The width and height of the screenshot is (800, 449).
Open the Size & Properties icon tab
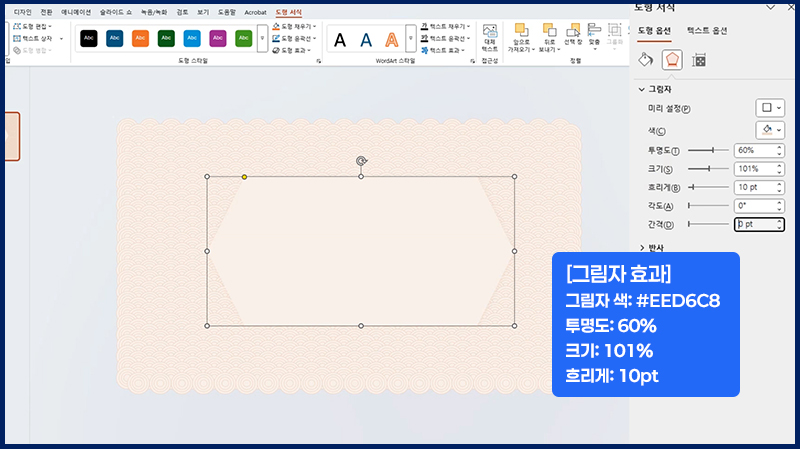[698, 61]
